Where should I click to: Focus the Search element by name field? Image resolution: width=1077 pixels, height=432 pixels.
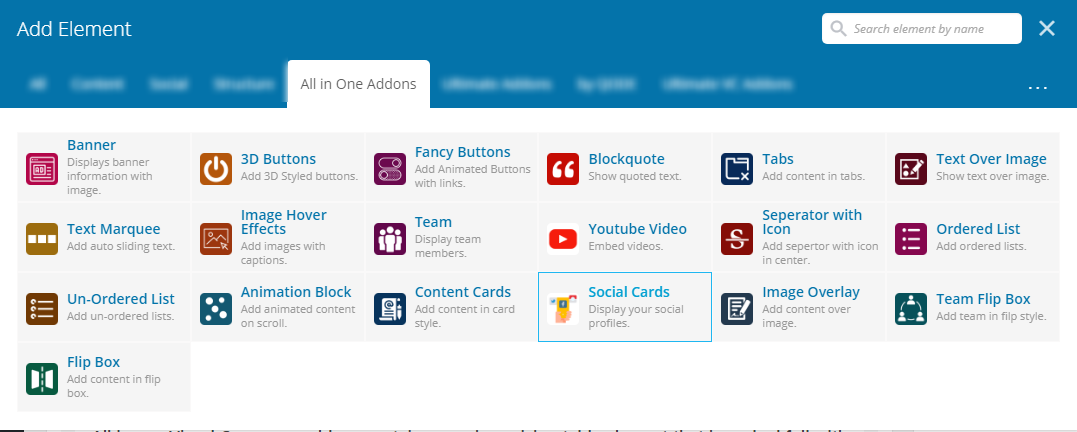922,29
